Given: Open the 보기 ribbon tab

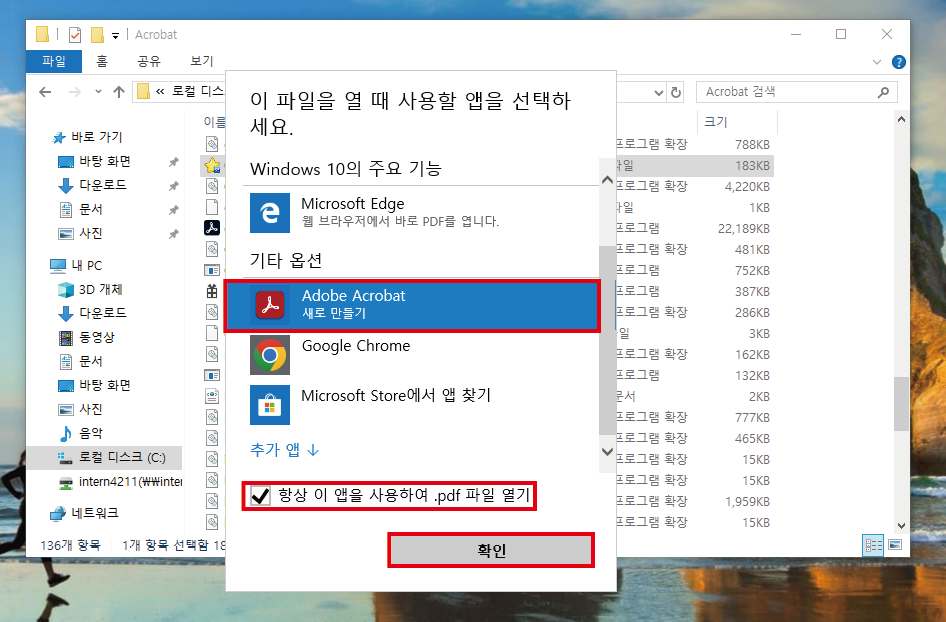Looking at the screenshot, I should (x=202, y=61).
